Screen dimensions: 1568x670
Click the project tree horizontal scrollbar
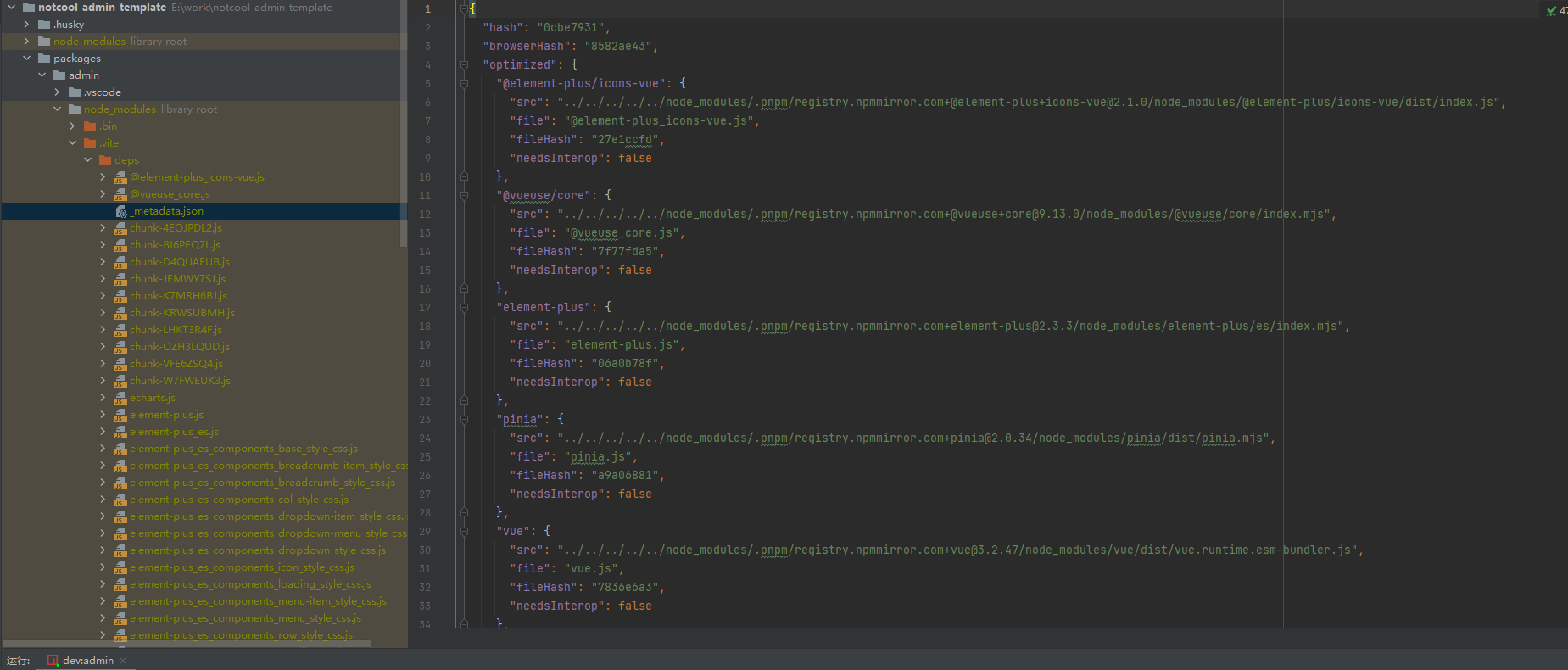point(187,644)
